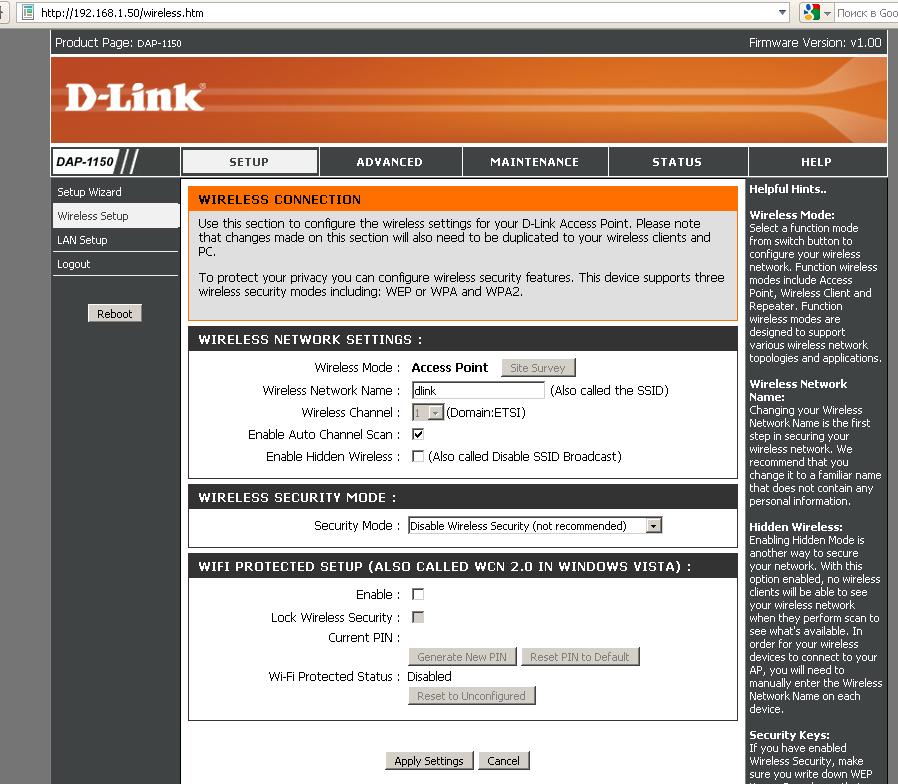Toggle the Lock Wireless Security checkbox
Viewport: 898px width, 784px height.
click(x=418, y=617)
